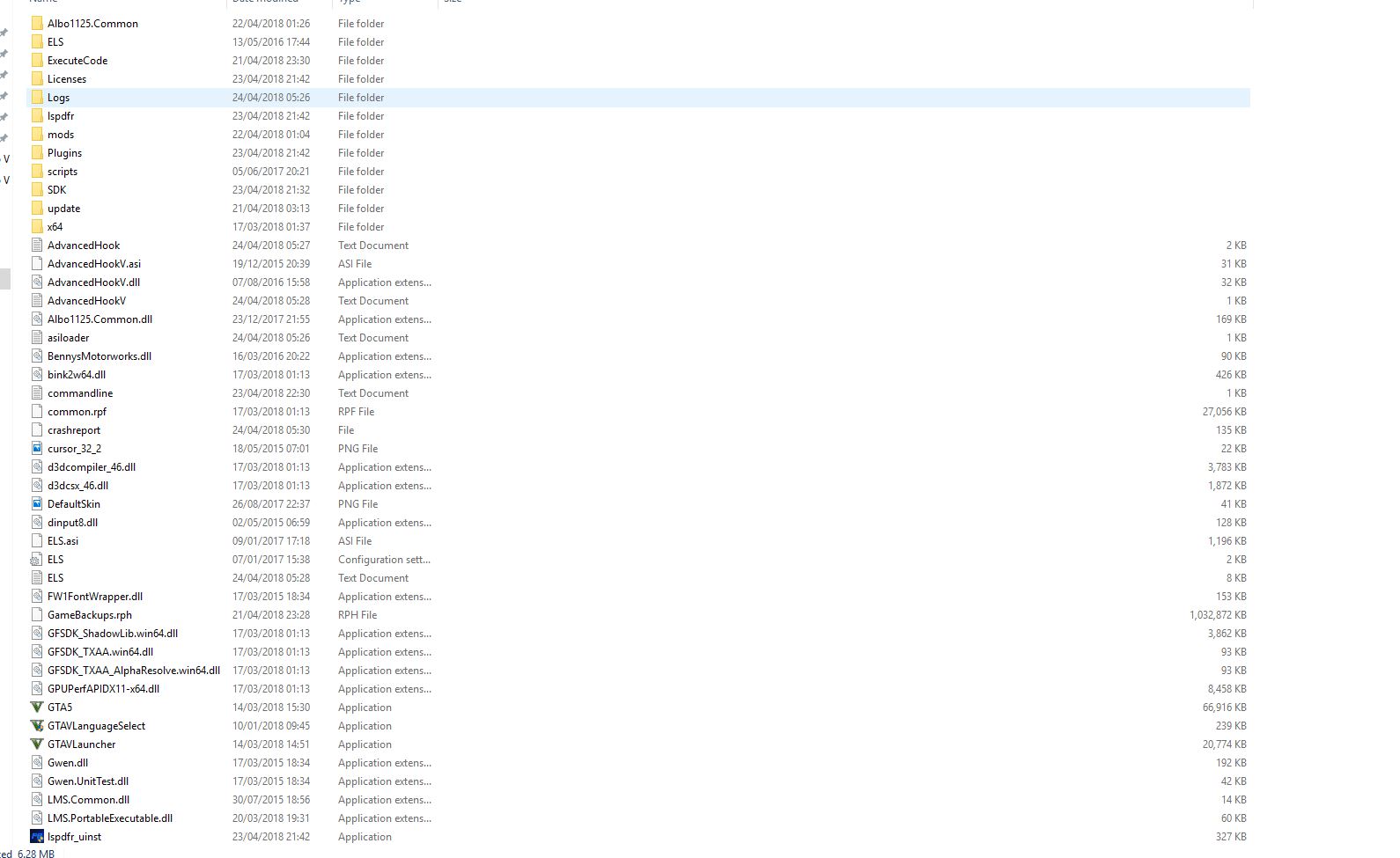Image resolution: width=1400 pixels, height=858 pixels.
Task: Click the commandline text document icon
Action: point(37,392)
